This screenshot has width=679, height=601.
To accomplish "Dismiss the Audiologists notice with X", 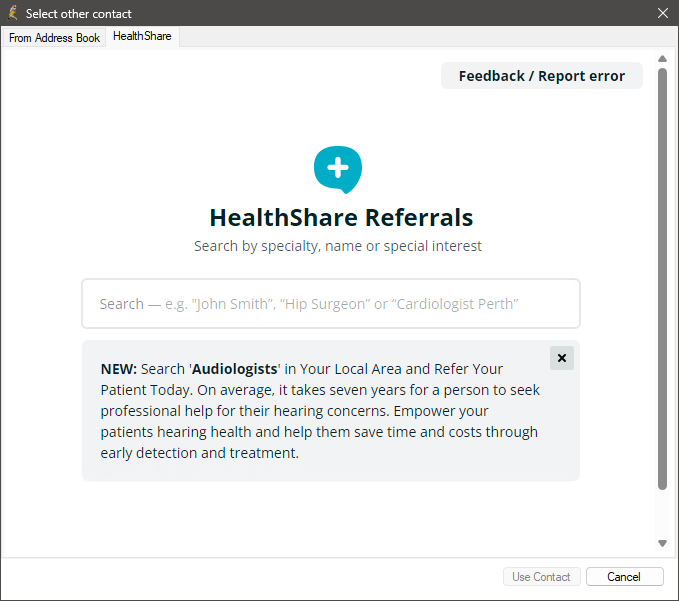I will pyautogui.click(x=562, y=358).
